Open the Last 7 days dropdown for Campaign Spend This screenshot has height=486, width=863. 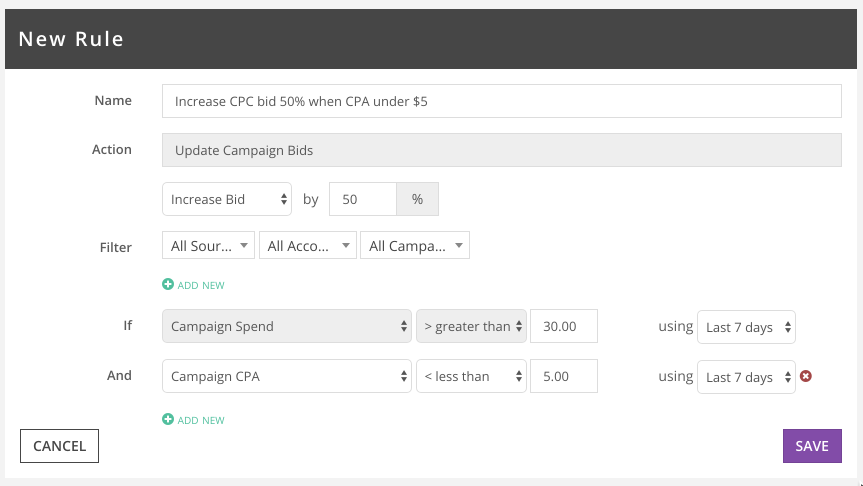coord(746,327)
